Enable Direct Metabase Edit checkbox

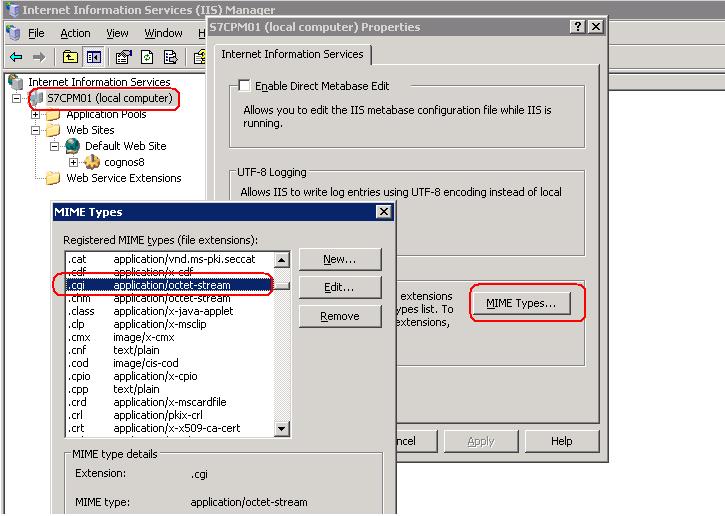click(x=244, y=86)
